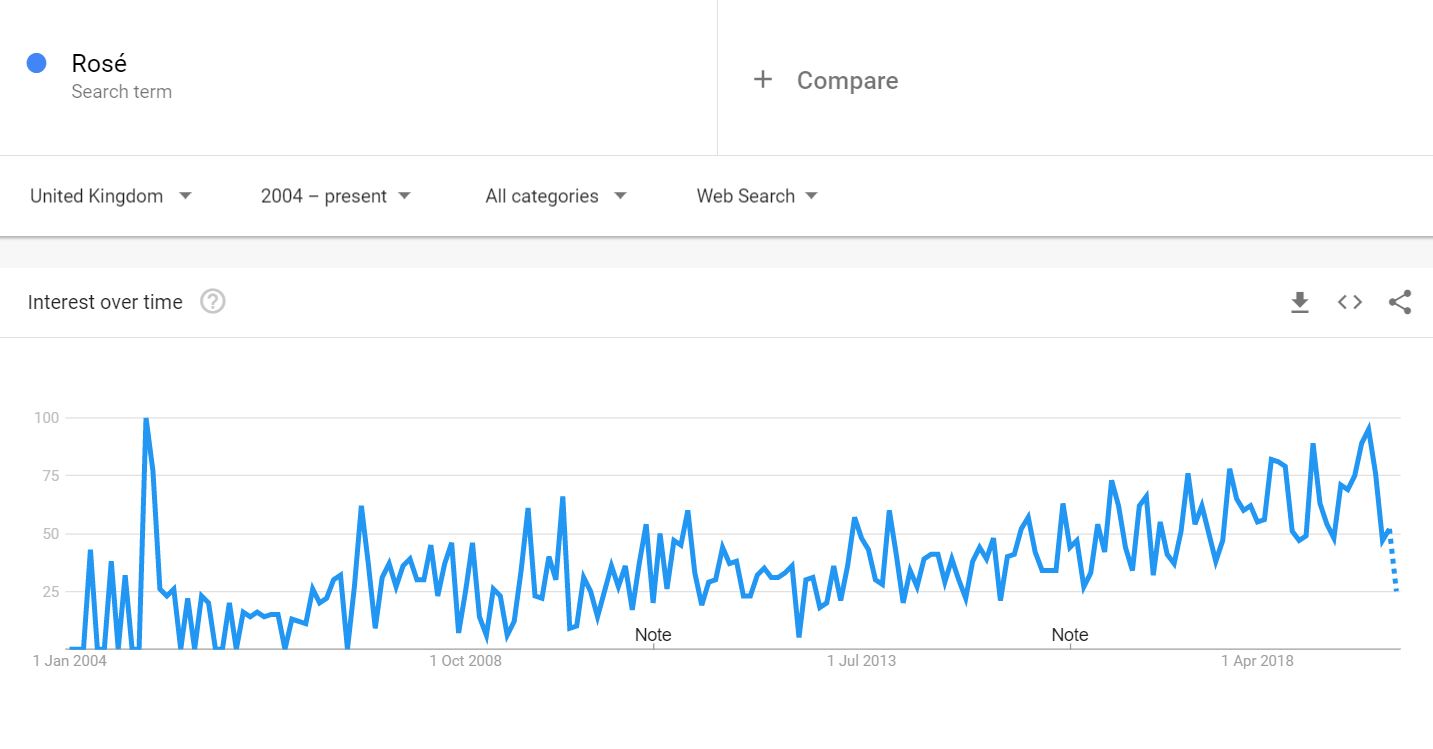Click the second Note marker on chart
This screenshot has height=749, width=1433.
coord(1069,635)
